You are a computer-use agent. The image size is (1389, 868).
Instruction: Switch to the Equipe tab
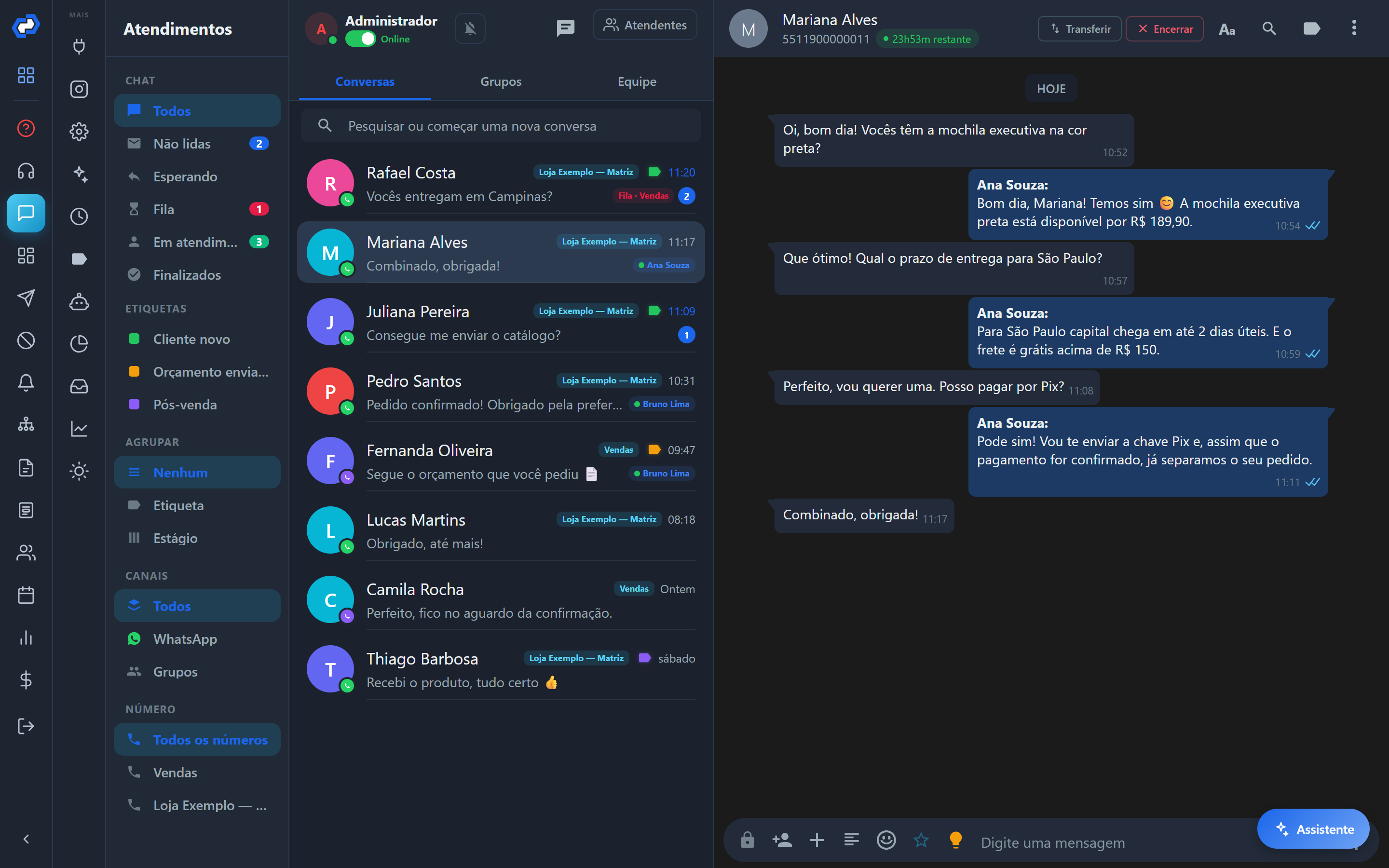pos(637,81)
